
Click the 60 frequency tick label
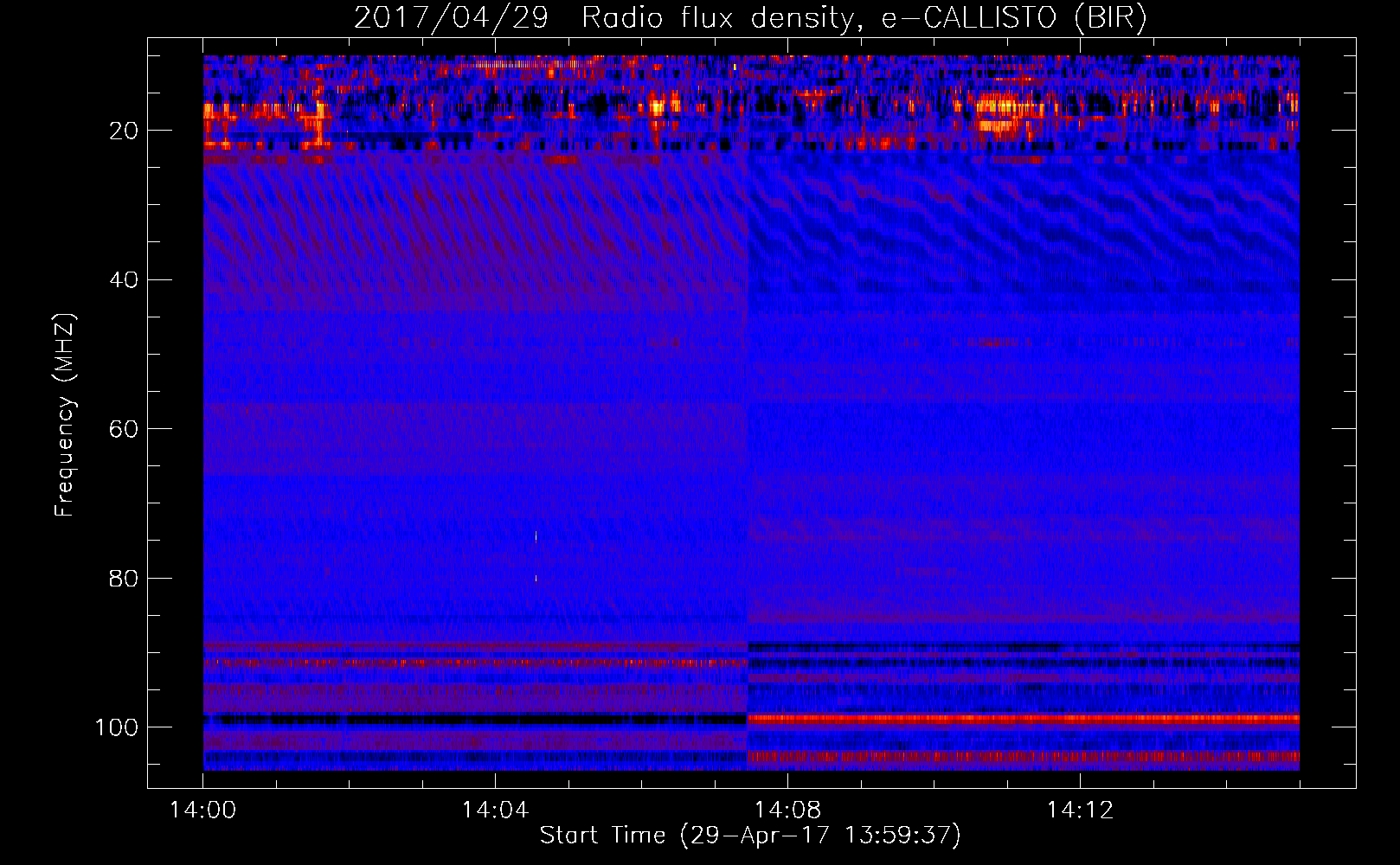coord(124,429)
